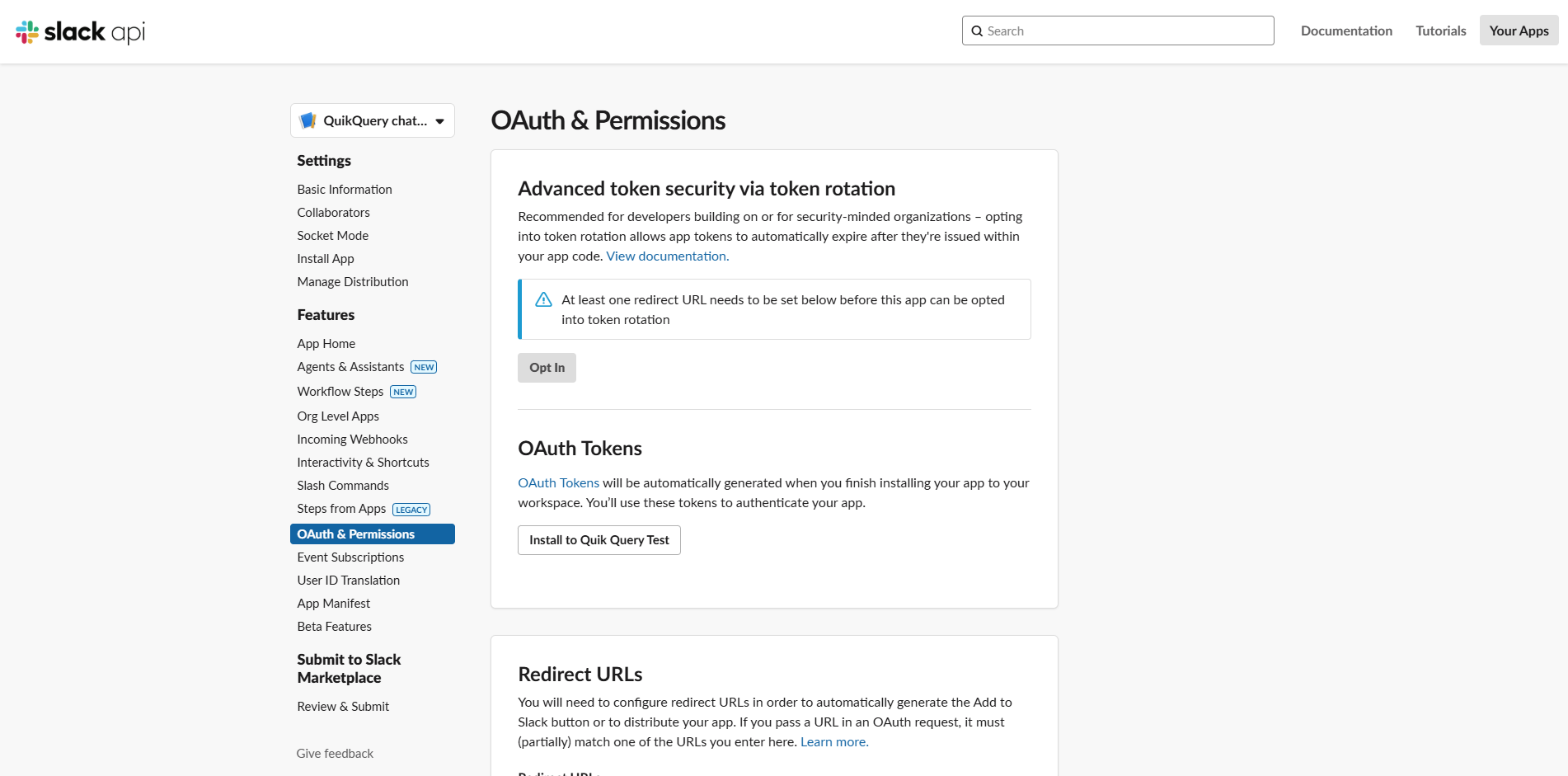
Task: Go to Your Apps
Action: [1519, 31]
